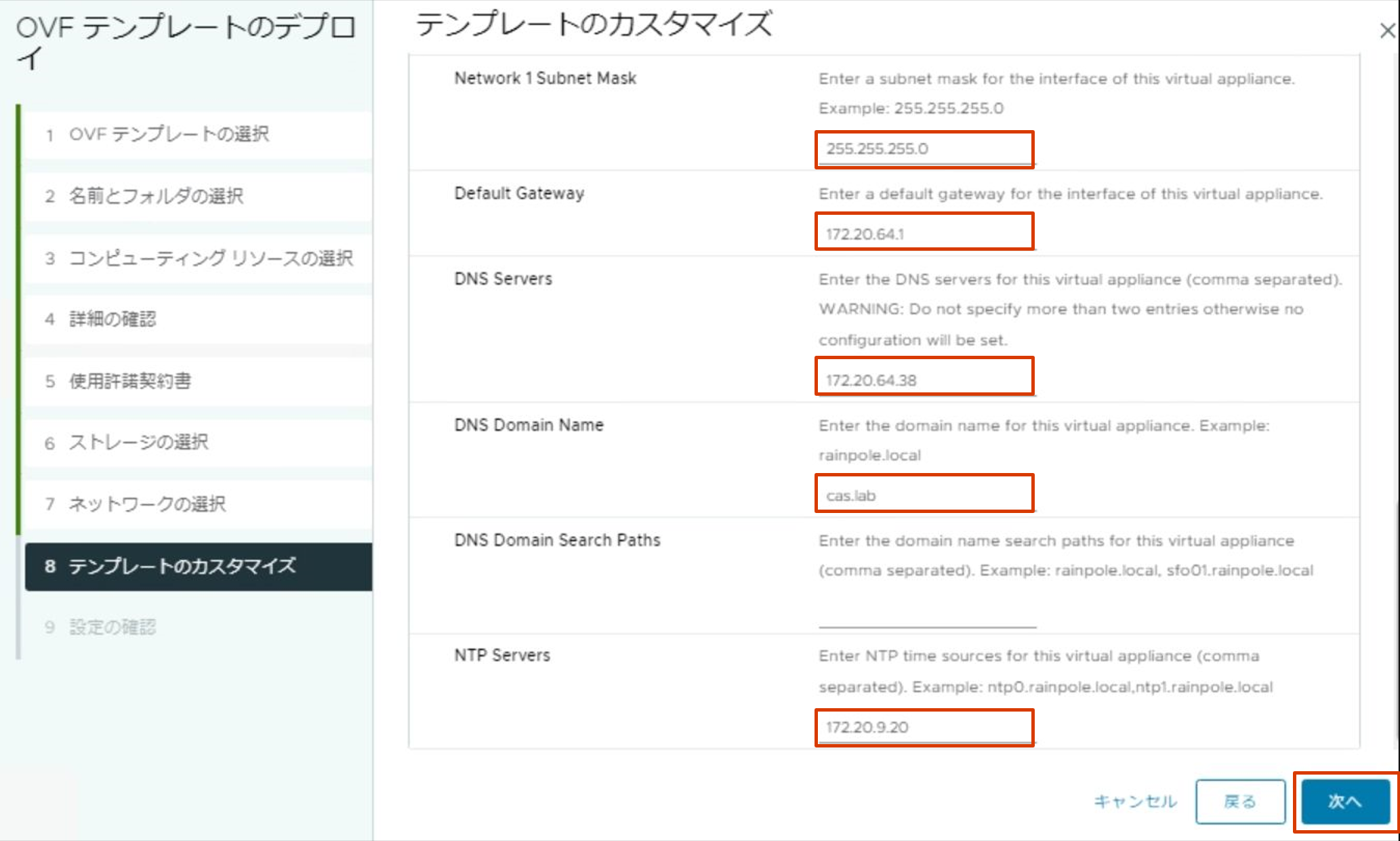This screenshot has height=841, width=1400.
Task: Click the DNS Domain Search Paths field
Action: coord(927,613)
